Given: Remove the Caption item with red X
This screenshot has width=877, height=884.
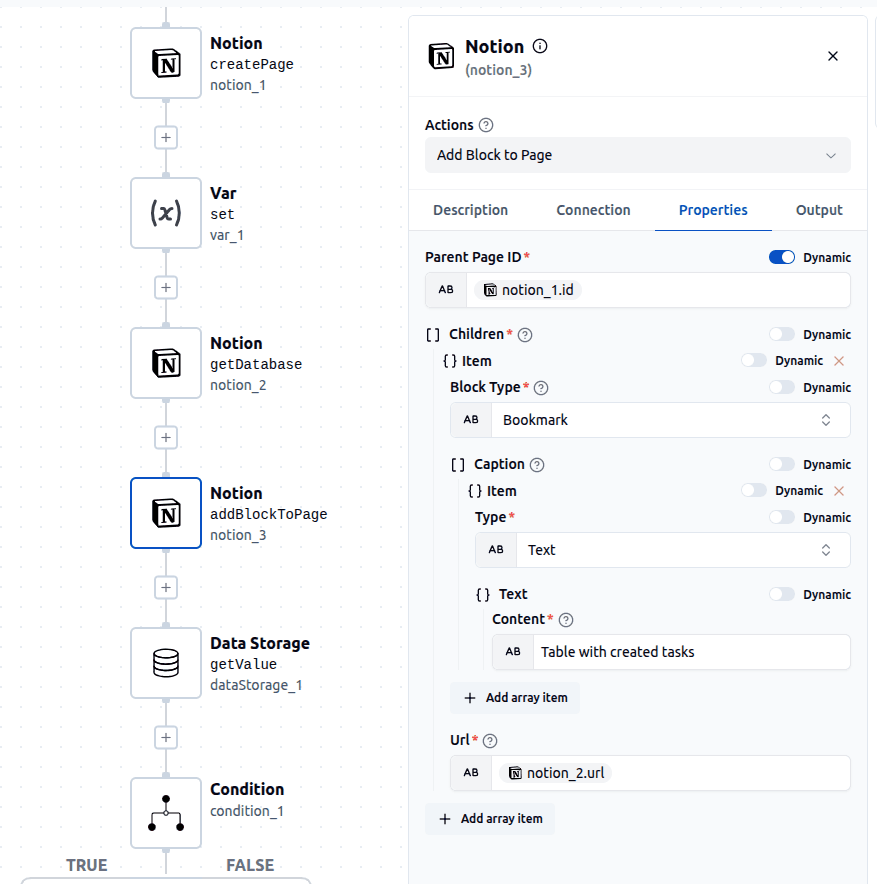Looking at the screenshot, I should [x=839, y=491].
